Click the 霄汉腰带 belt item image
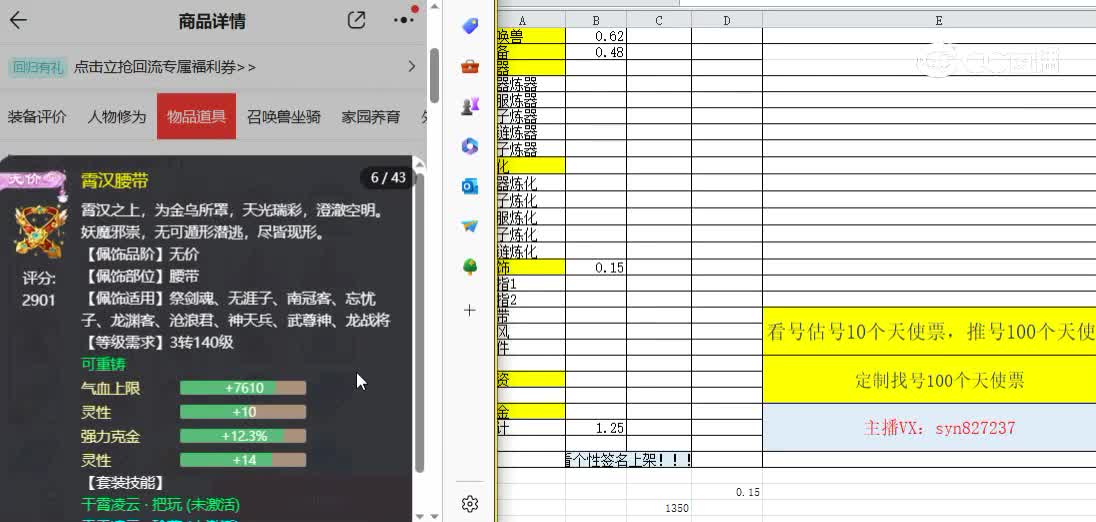This screenshot has width=1096, height=522. point(40,231)
